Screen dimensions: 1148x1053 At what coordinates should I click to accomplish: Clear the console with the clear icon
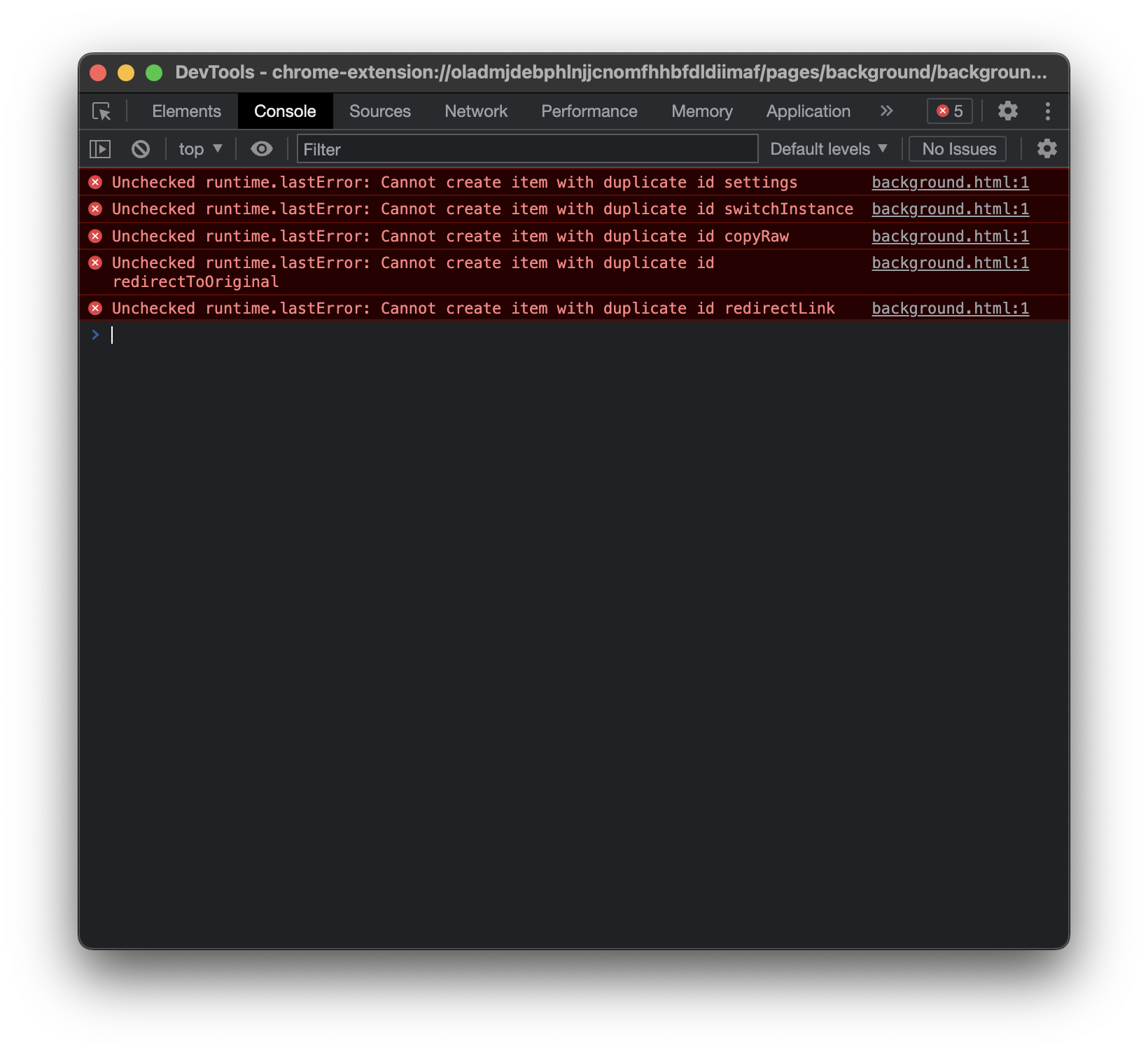tap(141, 148)
